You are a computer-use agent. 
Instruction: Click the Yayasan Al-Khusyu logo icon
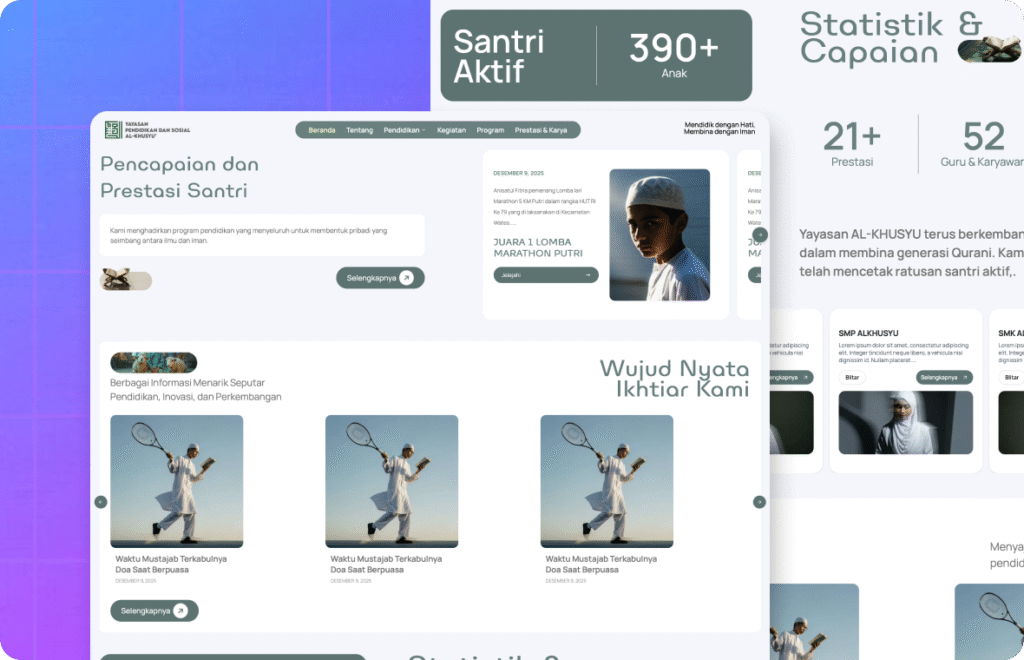click(112, 130)
